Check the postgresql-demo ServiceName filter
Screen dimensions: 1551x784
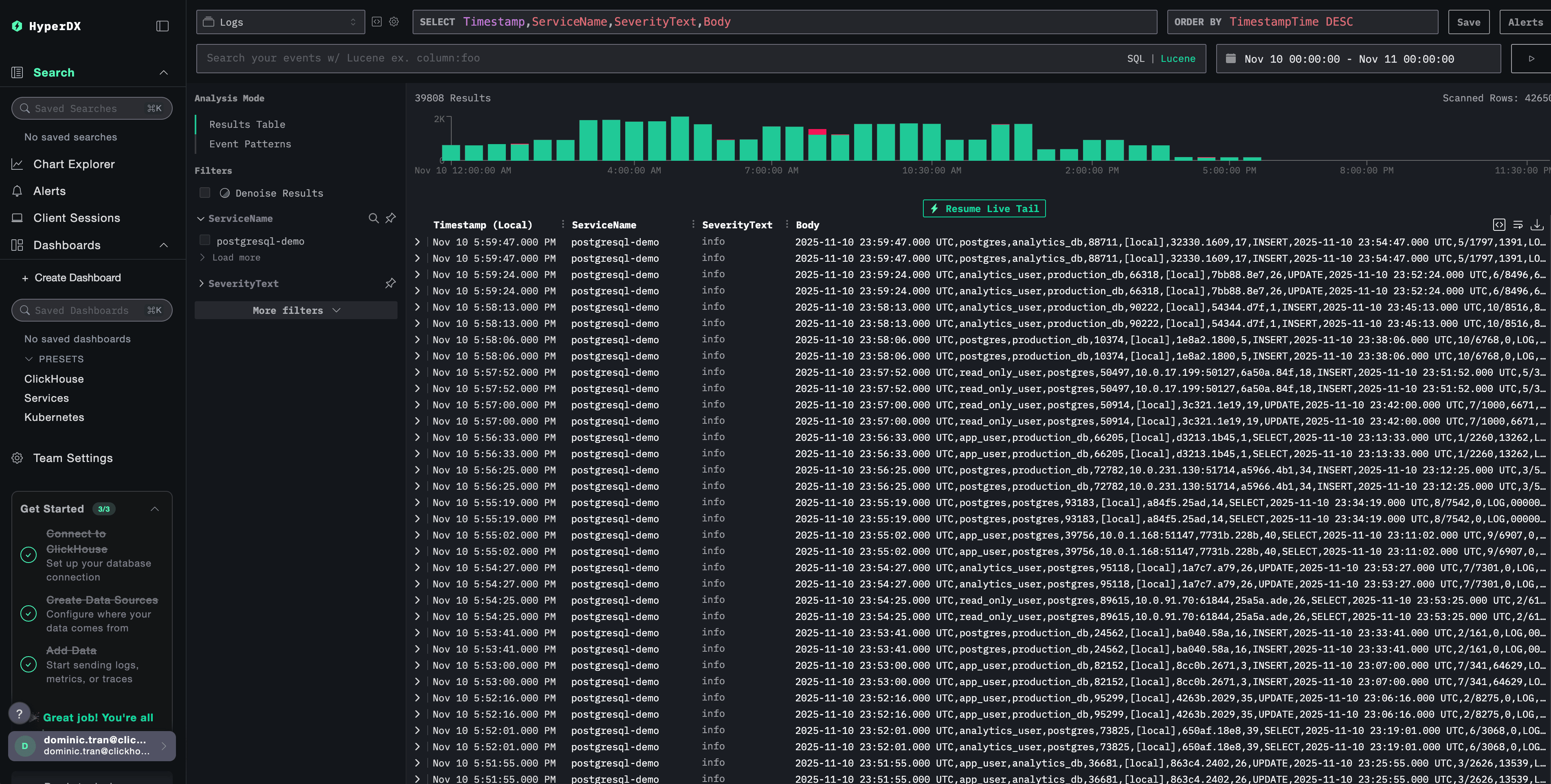coord(205,240)
